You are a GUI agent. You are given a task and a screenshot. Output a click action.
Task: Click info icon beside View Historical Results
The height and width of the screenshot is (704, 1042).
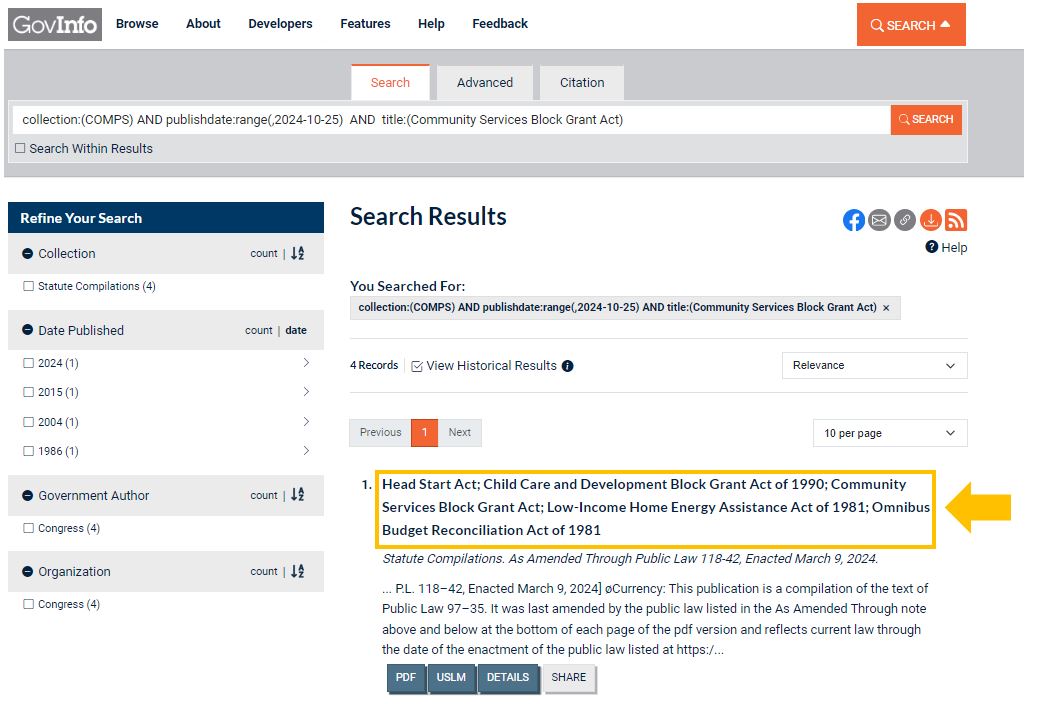[x=568, y=366]
